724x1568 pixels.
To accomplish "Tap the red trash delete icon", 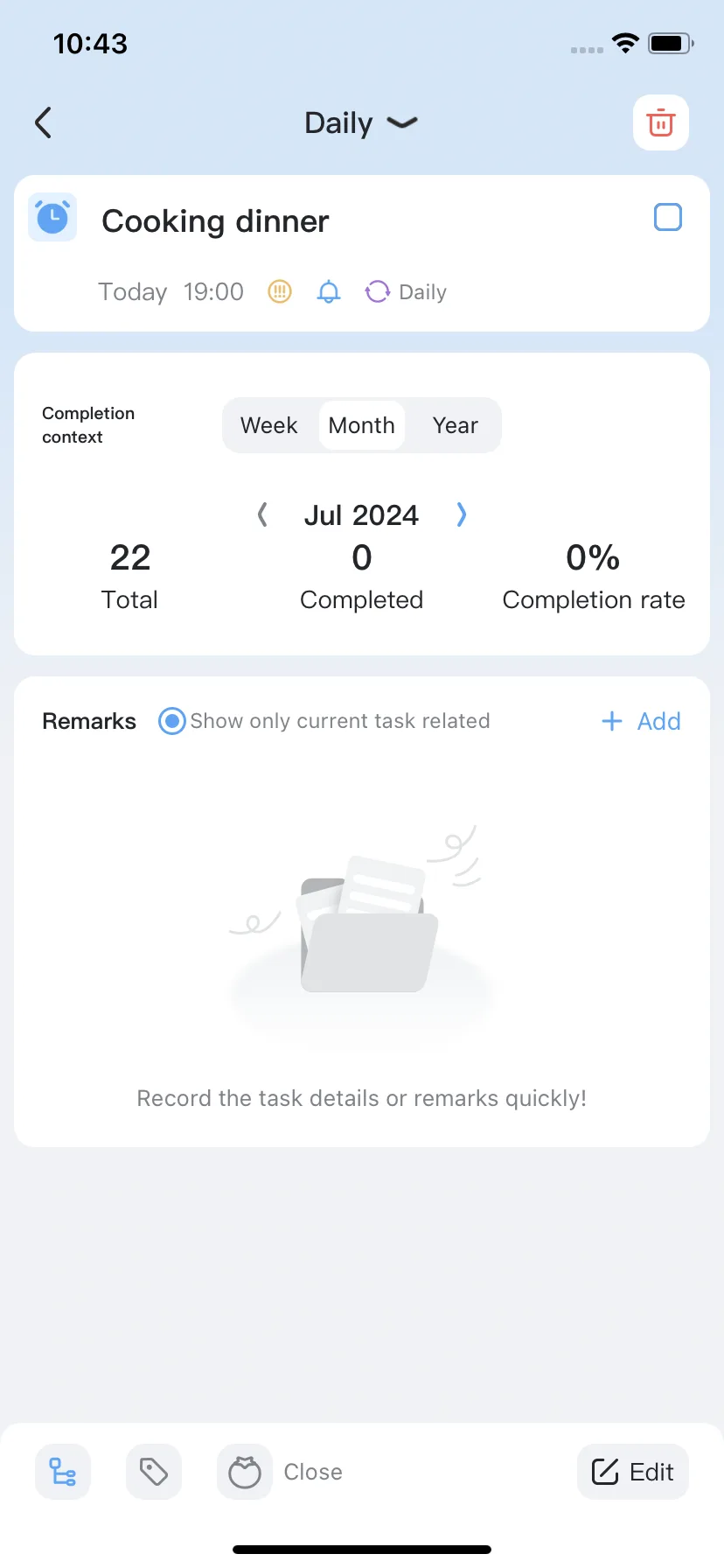I will (661, 122).
